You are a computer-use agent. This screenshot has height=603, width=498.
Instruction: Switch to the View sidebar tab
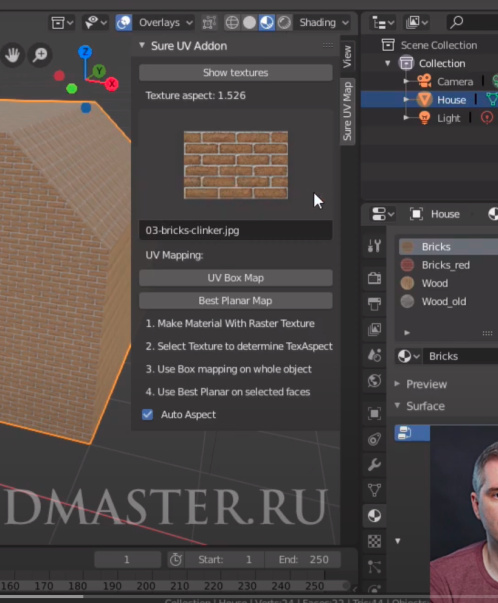click(347, 56)
